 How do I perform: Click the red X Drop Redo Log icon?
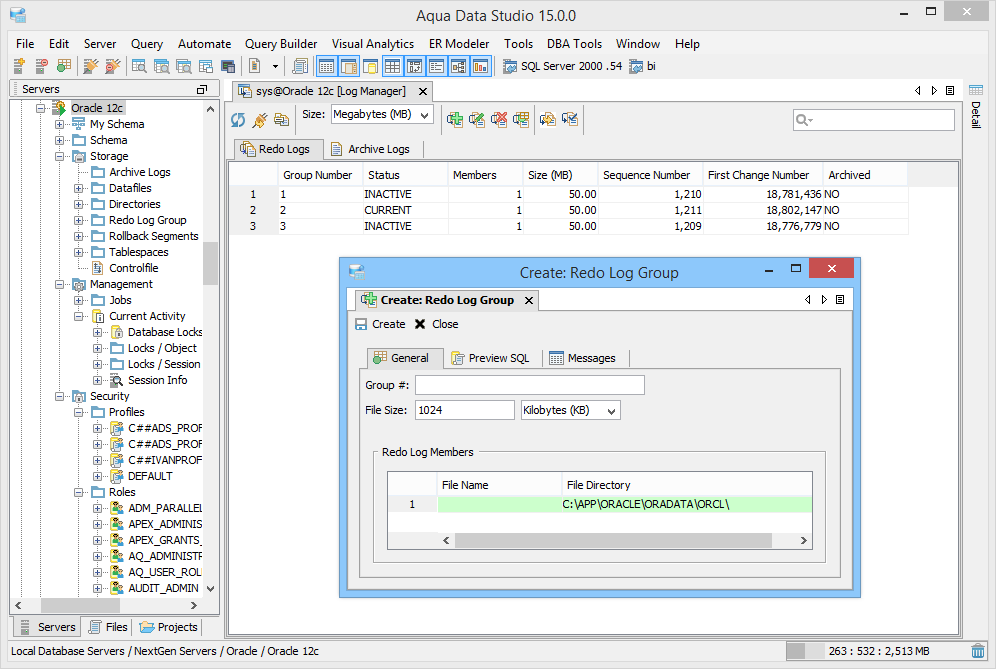point(499,119)
